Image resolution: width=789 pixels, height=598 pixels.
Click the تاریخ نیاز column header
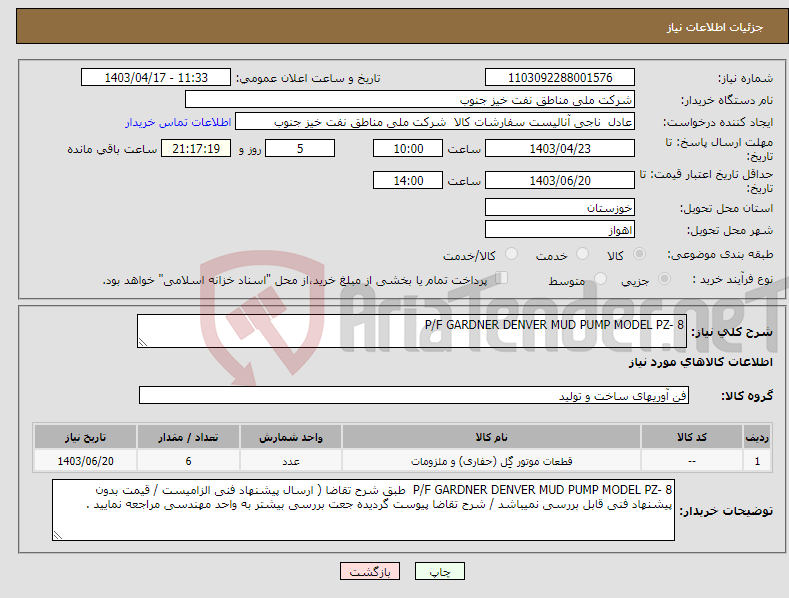click(86, 437)
